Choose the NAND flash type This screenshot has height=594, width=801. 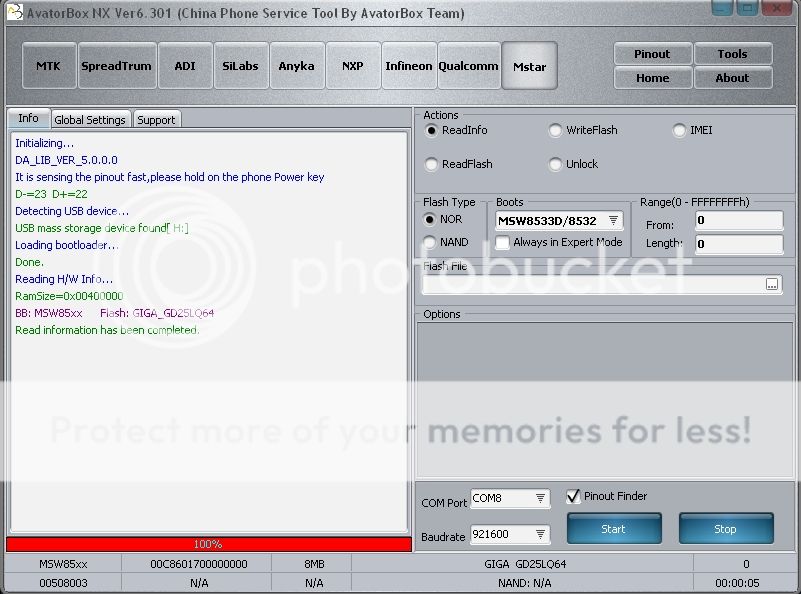pyautogui.click(x=431, y=242)
